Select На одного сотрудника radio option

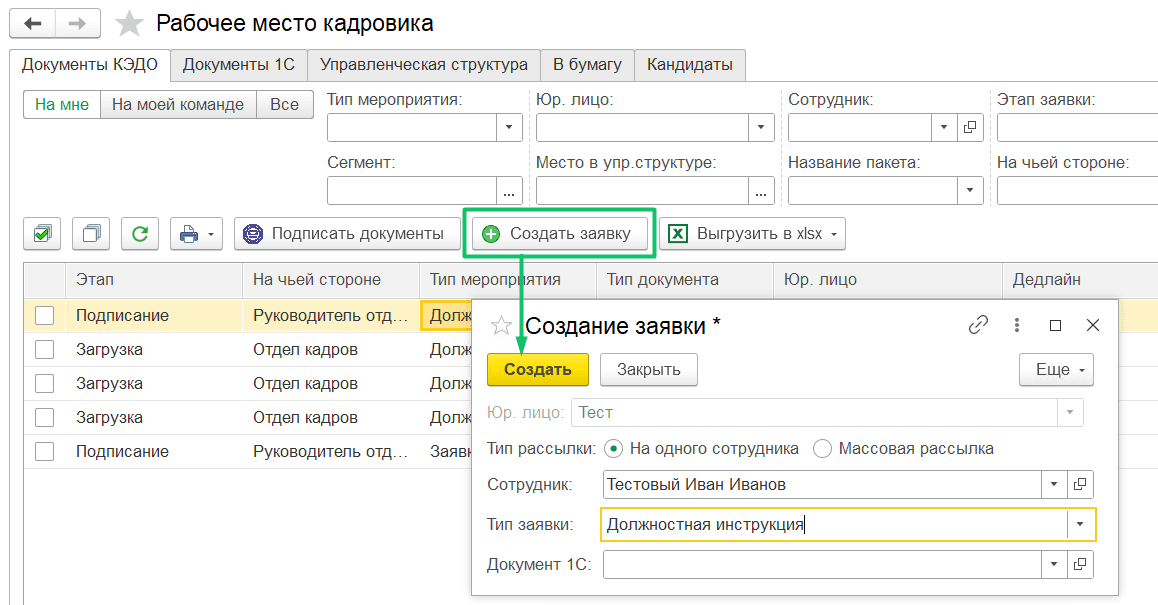[x=613, y=448]
